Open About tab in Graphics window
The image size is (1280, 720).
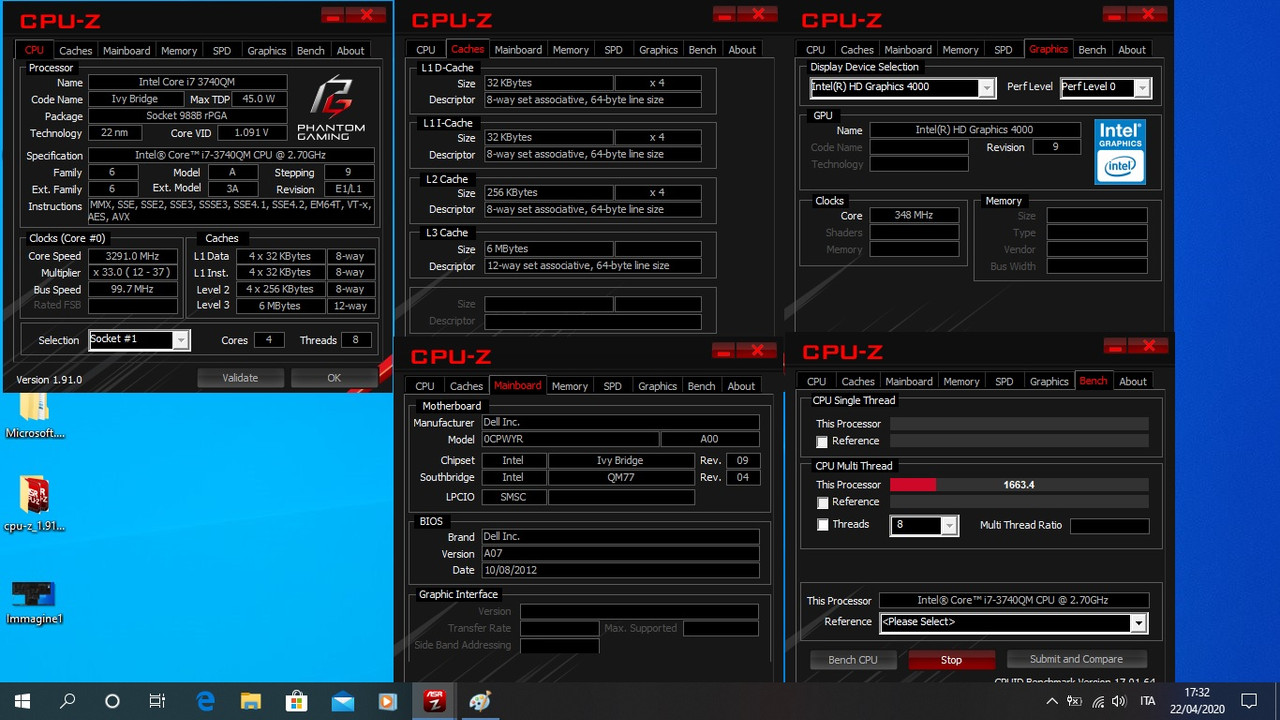1132,50
